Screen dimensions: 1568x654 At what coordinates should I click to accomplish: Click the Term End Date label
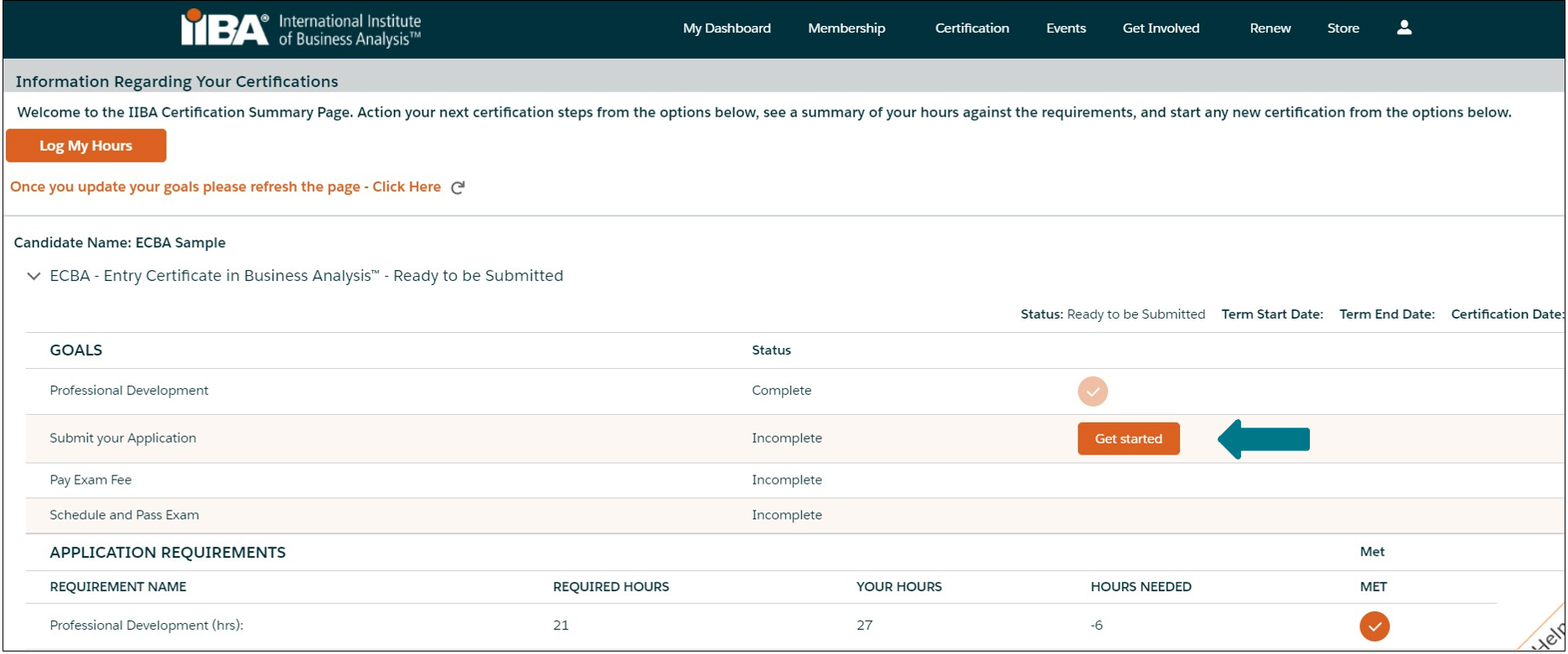(x=1387, y=314)
